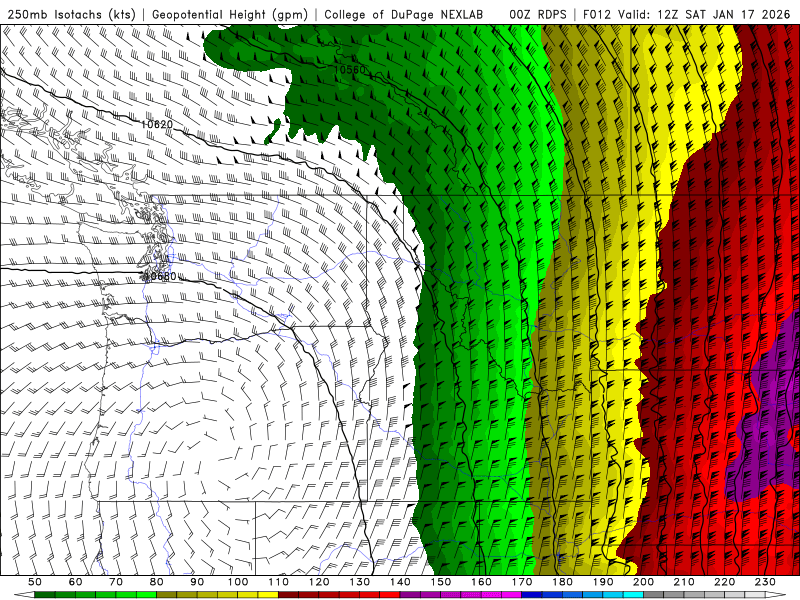Click the "College of DuPage NEXLAB" header text
Image resolution: width=800 pixels, height=600 pixels.
(x=404, y=14)
